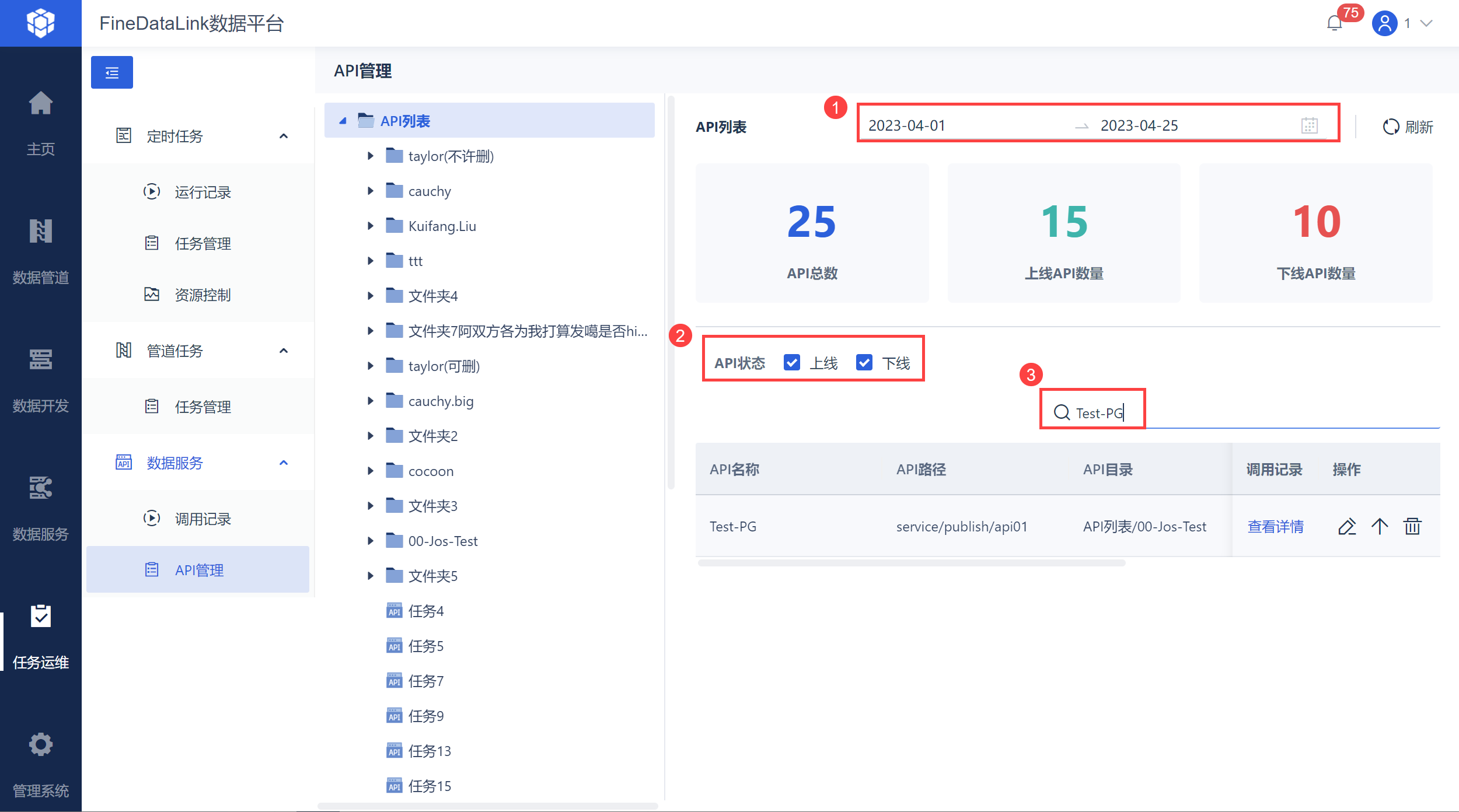1459x812 pixels.
Task: Select the 任务运维 sidebar icon
Action: 40,616
